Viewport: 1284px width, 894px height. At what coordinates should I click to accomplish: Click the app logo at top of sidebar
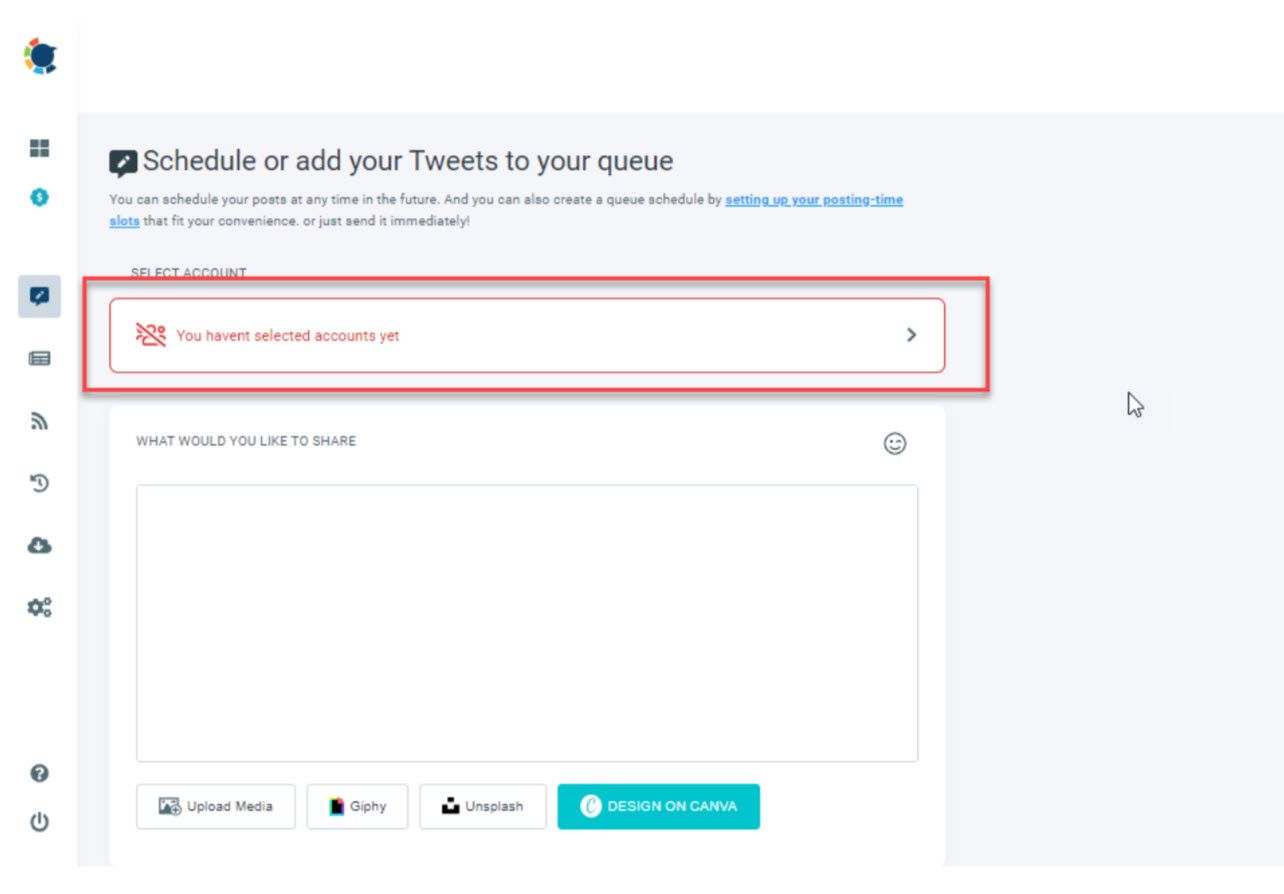39,56
